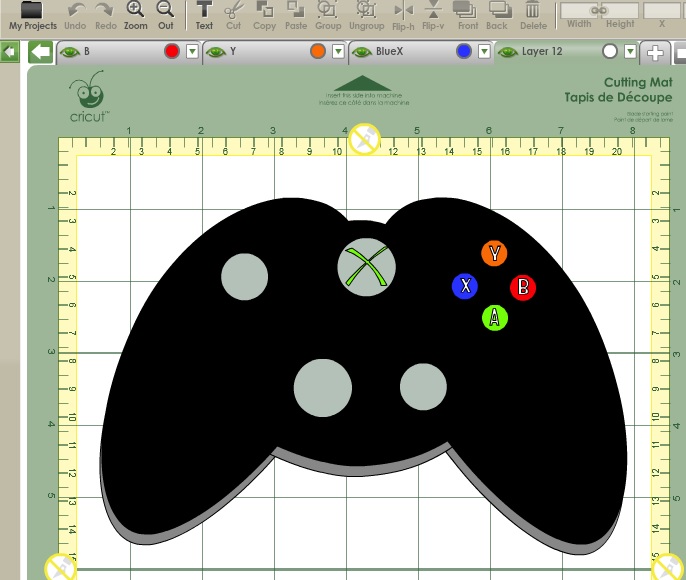The width and height of the screenshot is (686, 580).
Task: Click the Cricut bug logo
Action: tap(88, 97)
